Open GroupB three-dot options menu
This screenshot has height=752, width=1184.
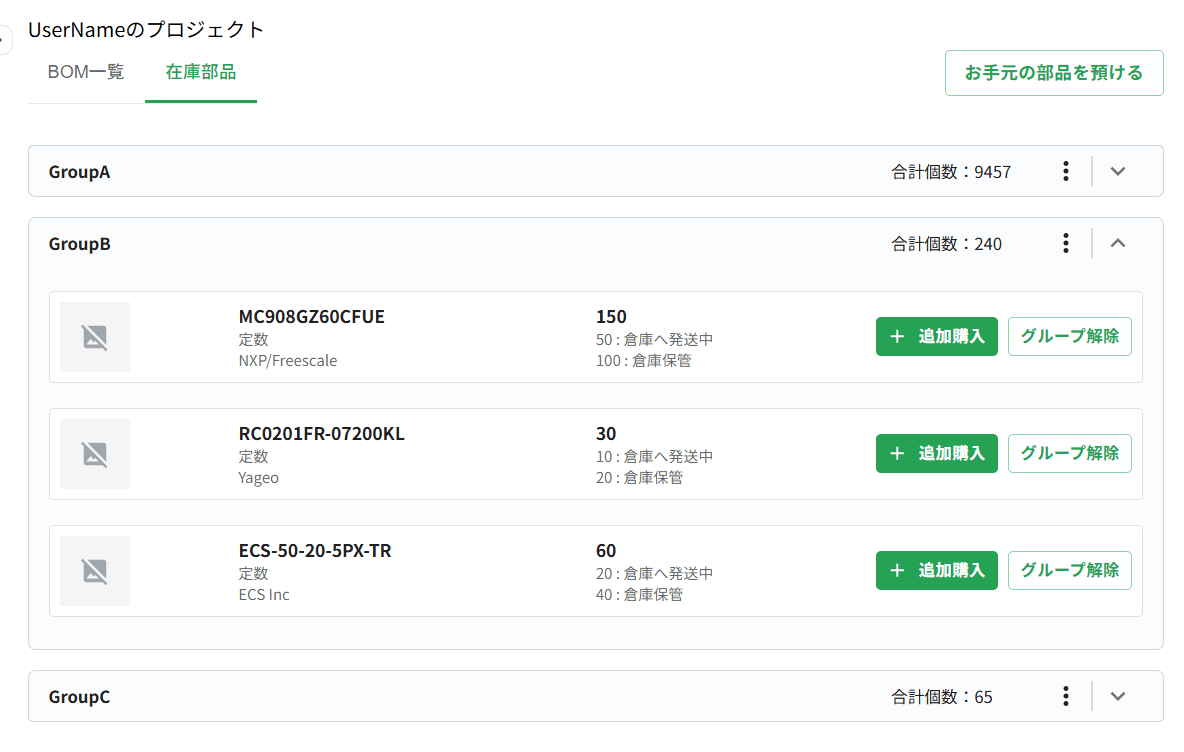click(1066, 243)
